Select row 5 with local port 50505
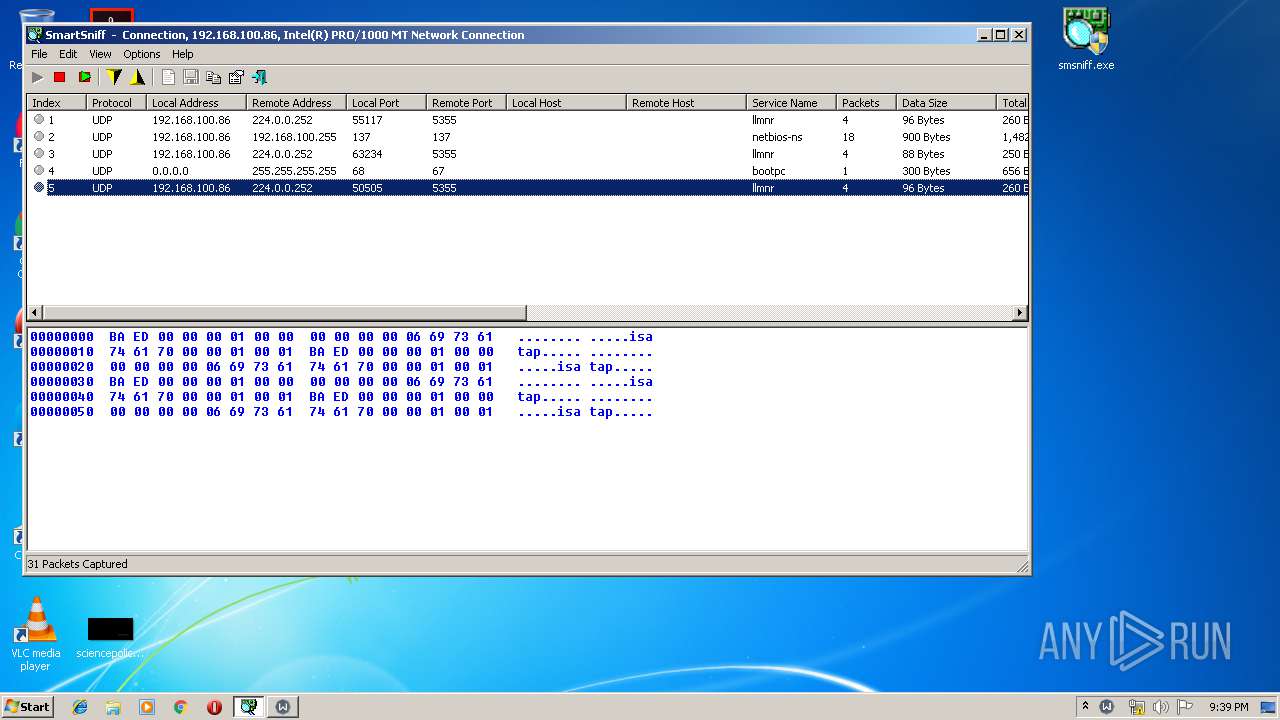This screenshot has width=1280, height=720. pyautogui.click(x=527, y=188)
